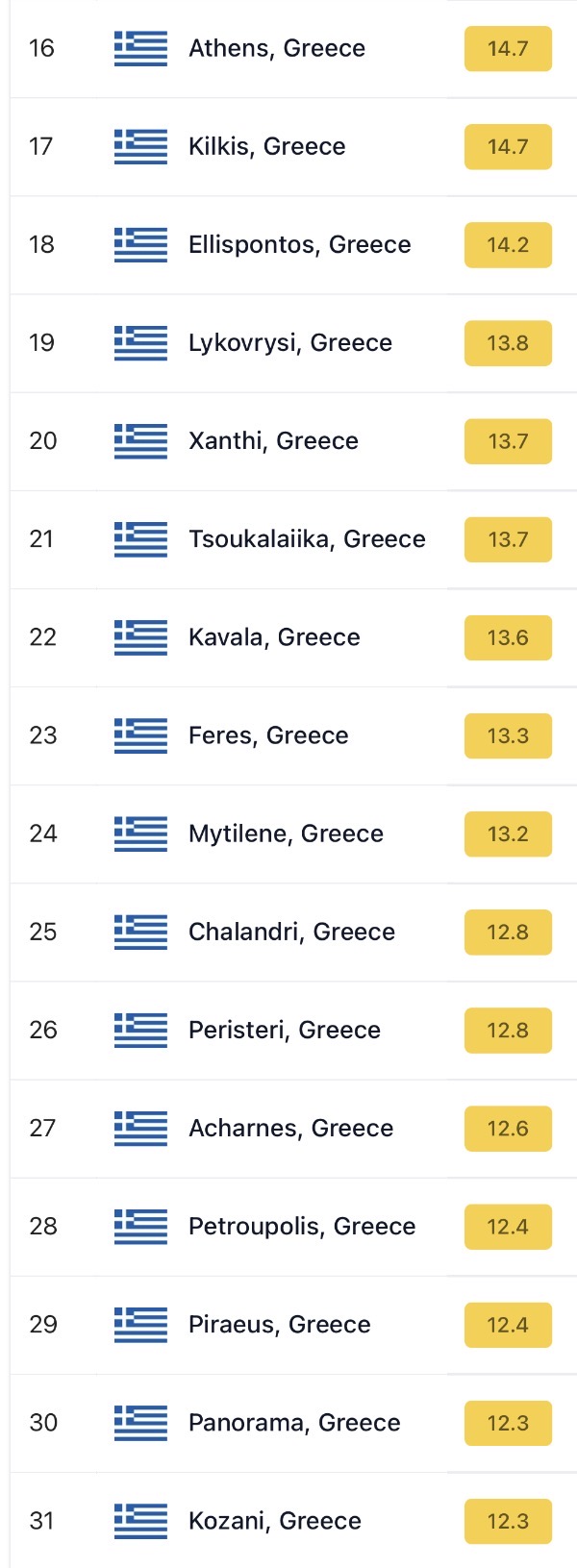
Task: Click the flag icon next to Xanthi
Action: pos(140,440)
